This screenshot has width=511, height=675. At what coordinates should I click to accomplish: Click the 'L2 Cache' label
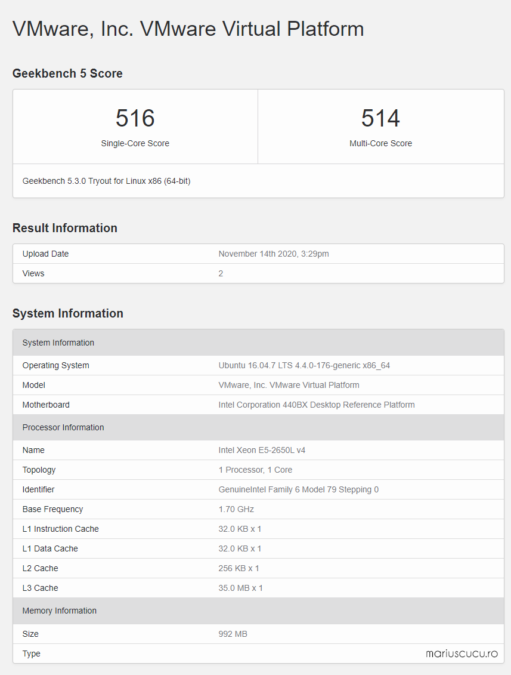pos(40,568)
